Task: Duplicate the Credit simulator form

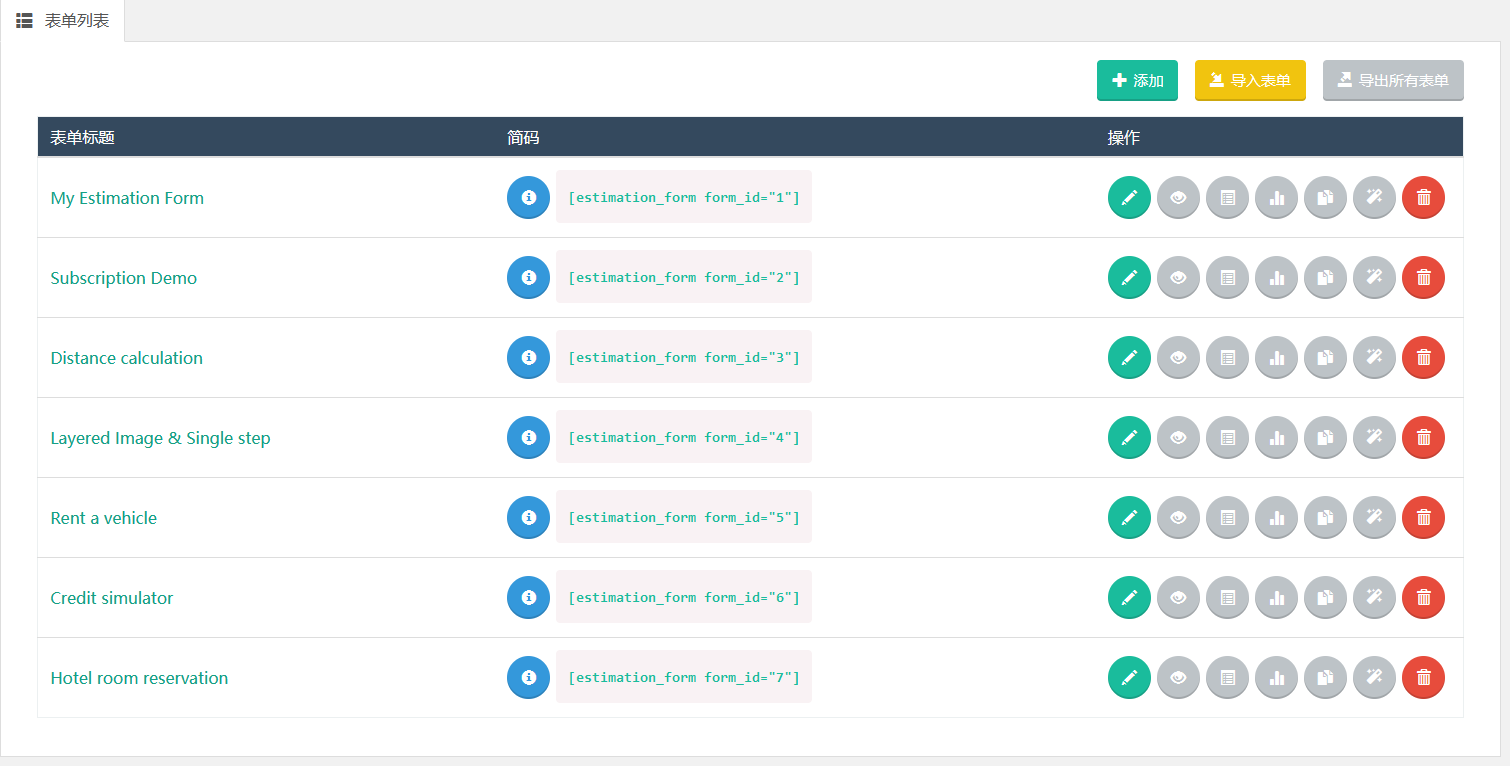Action: [1326, 597]
